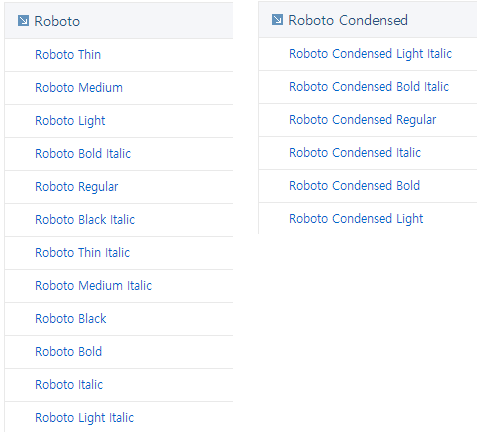The image size is (478, 433).
Task: Collapse the Roboto Condensed group arrow icon
Action: coord(277,20)
